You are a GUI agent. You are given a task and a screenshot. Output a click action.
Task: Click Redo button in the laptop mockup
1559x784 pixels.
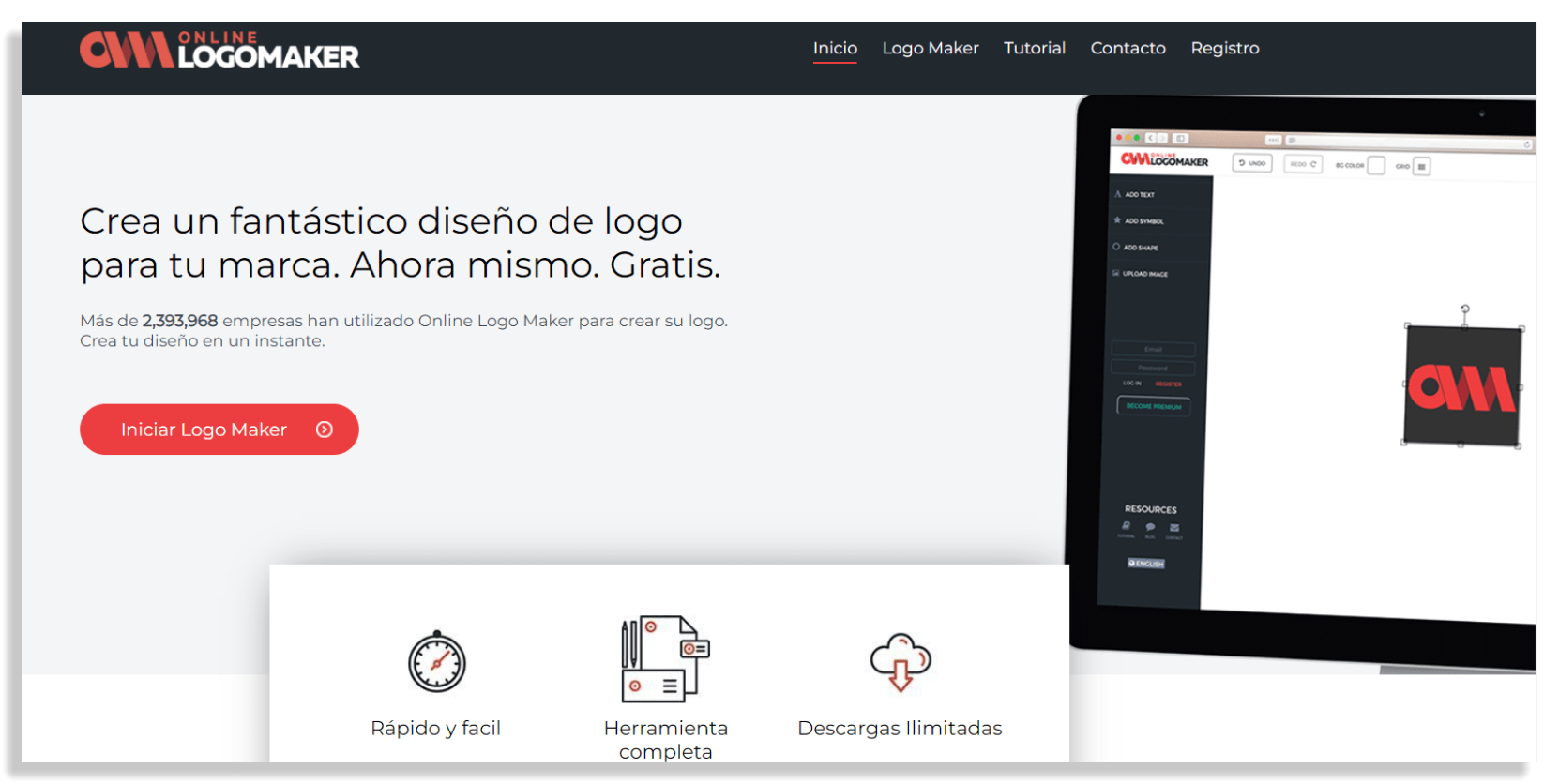(1303, 164)
